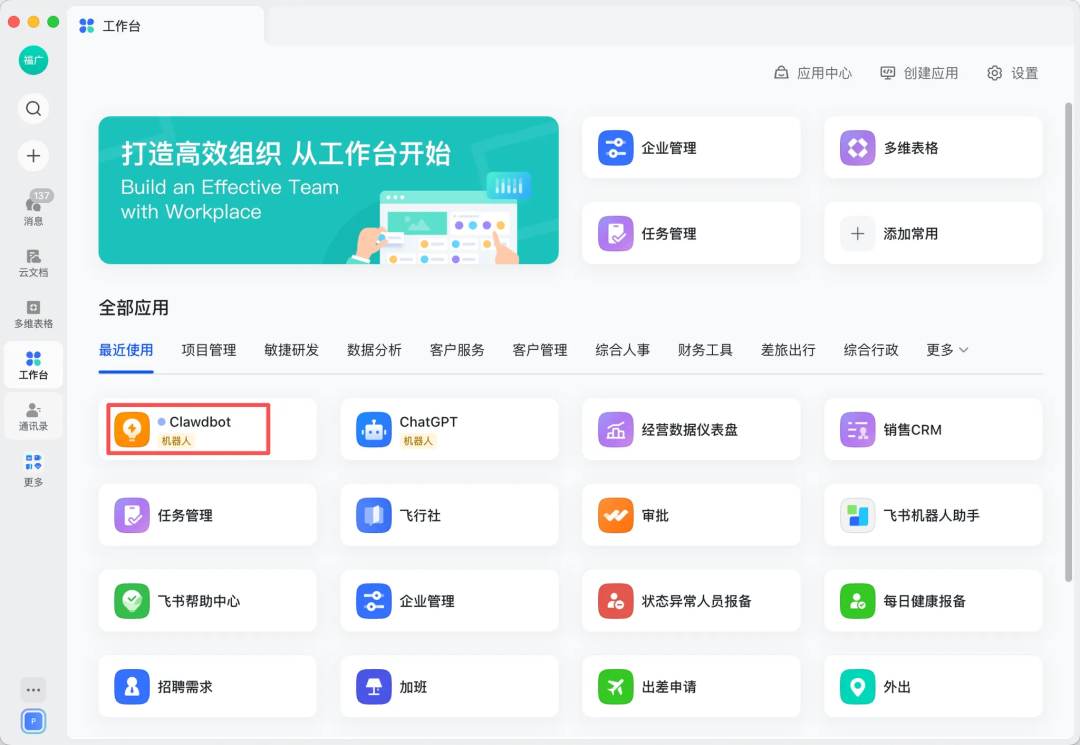Expand the 更多 category dropdown
The height and width of the screenshot is (745, 1080).
click(x=947, y=350)
